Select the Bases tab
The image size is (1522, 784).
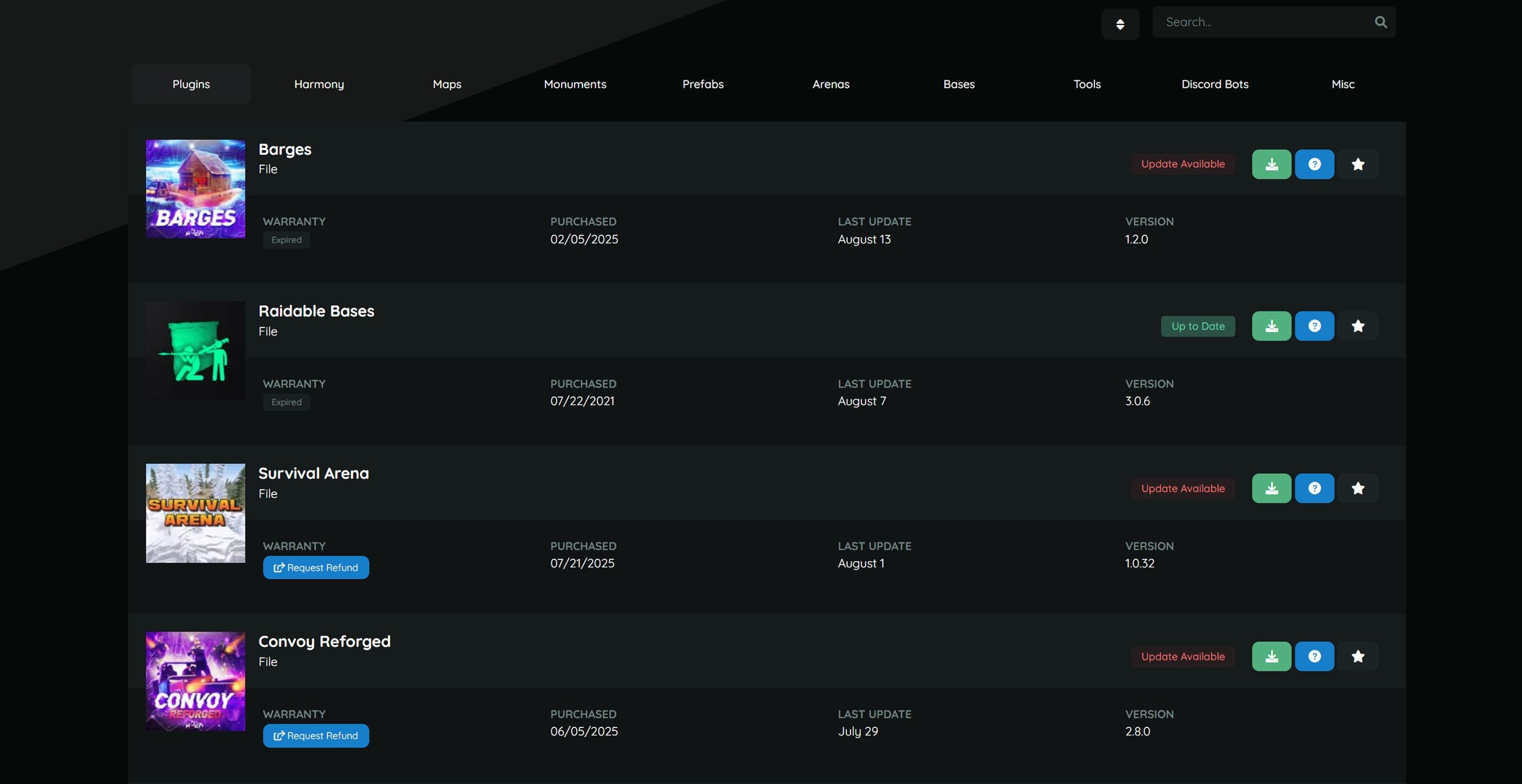point(959,84)
